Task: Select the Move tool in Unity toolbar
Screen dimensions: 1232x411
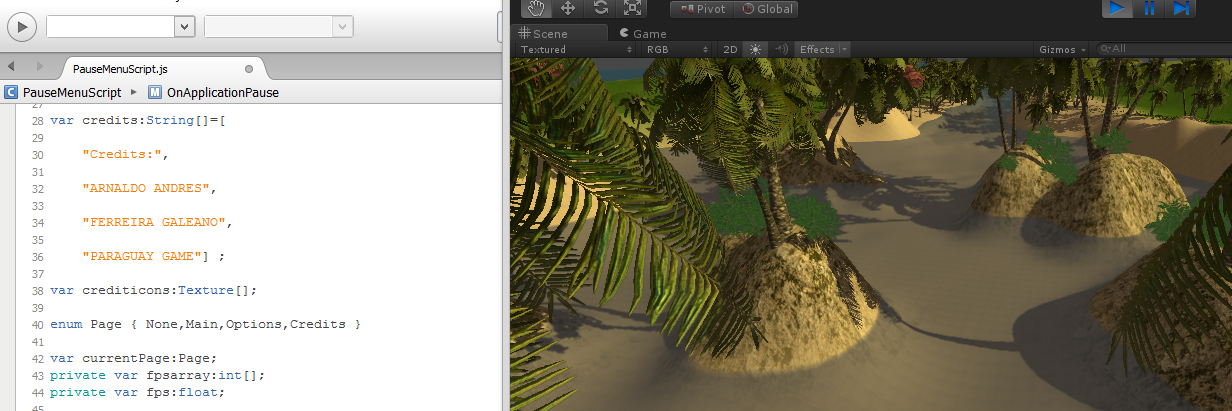Action: coord(568,8)
